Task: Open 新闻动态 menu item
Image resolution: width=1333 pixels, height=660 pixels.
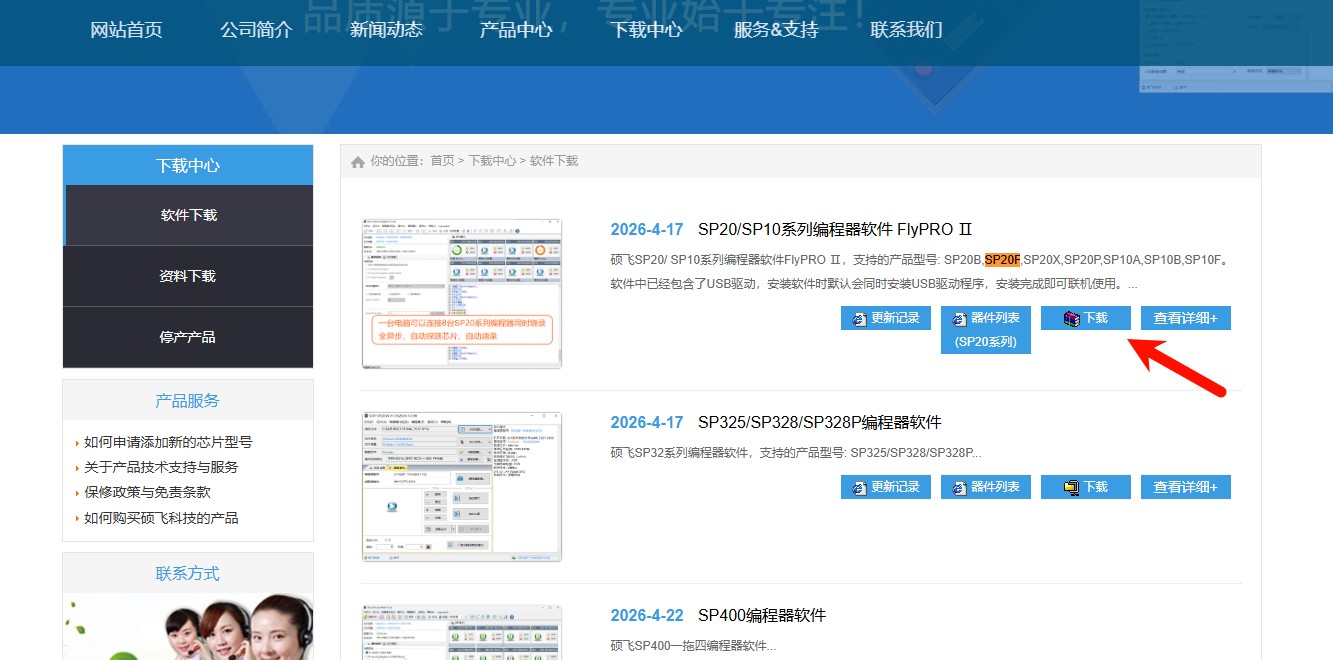Action: pyautogui.click(x=386, y=30)
